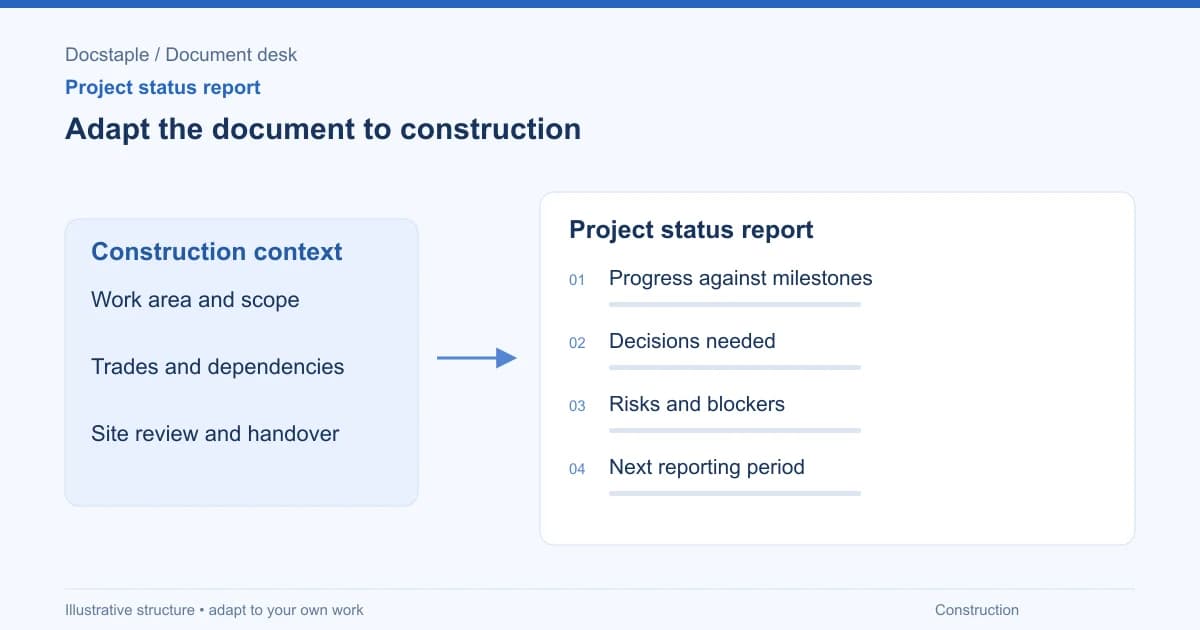The image size is (1200, 630).
Task: Click section number 04
Action: 577,469
